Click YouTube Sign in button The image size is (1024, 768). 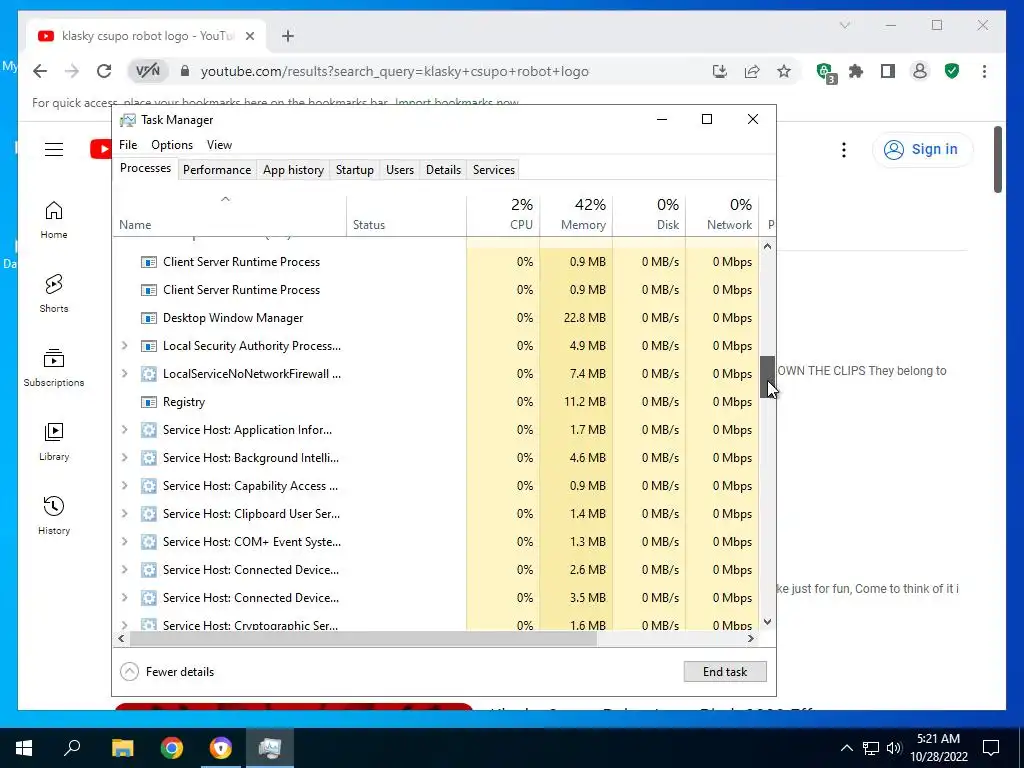(x=922, y=150)
